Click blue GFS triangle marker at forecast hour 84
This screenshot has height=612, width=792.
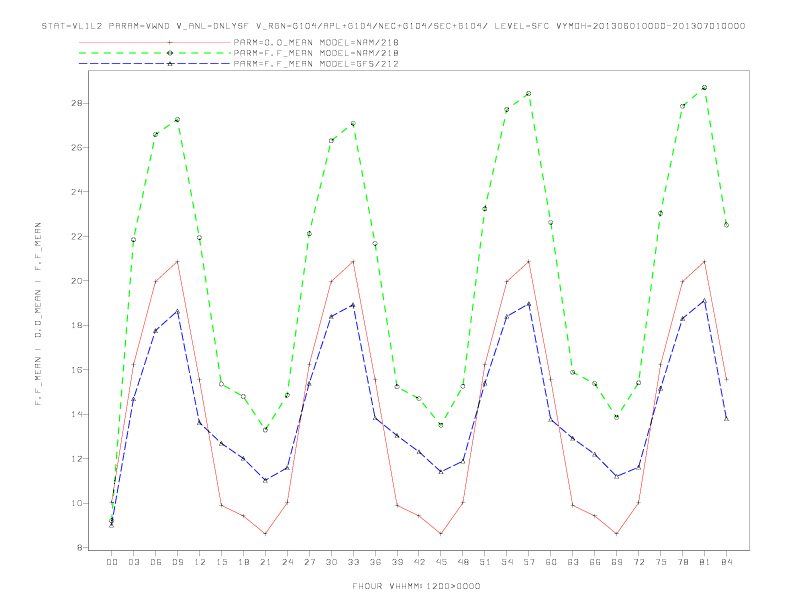(x=726, y=419)
